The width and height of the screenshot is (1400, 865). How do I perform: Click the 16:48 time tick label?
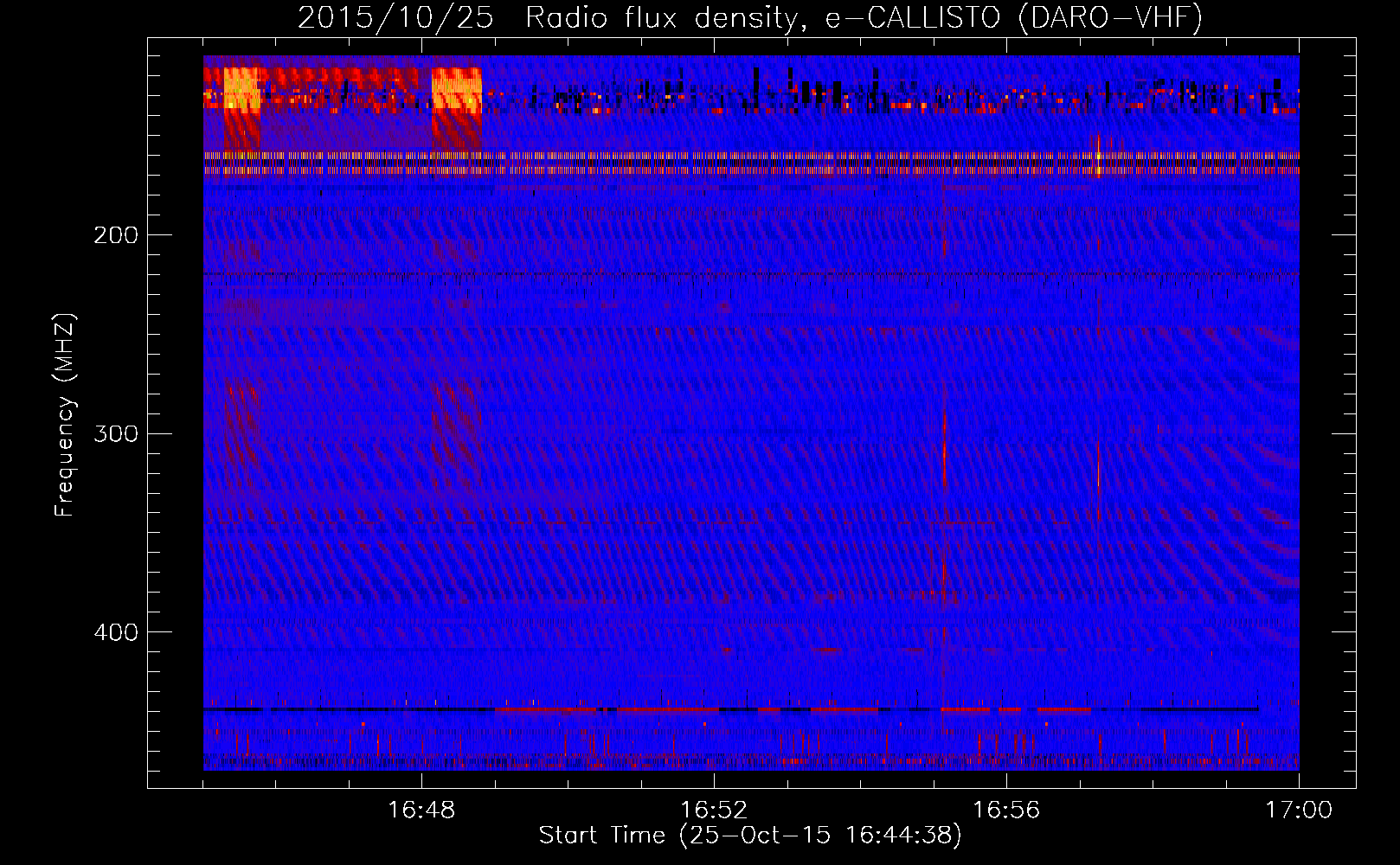(x=421, y=811)
